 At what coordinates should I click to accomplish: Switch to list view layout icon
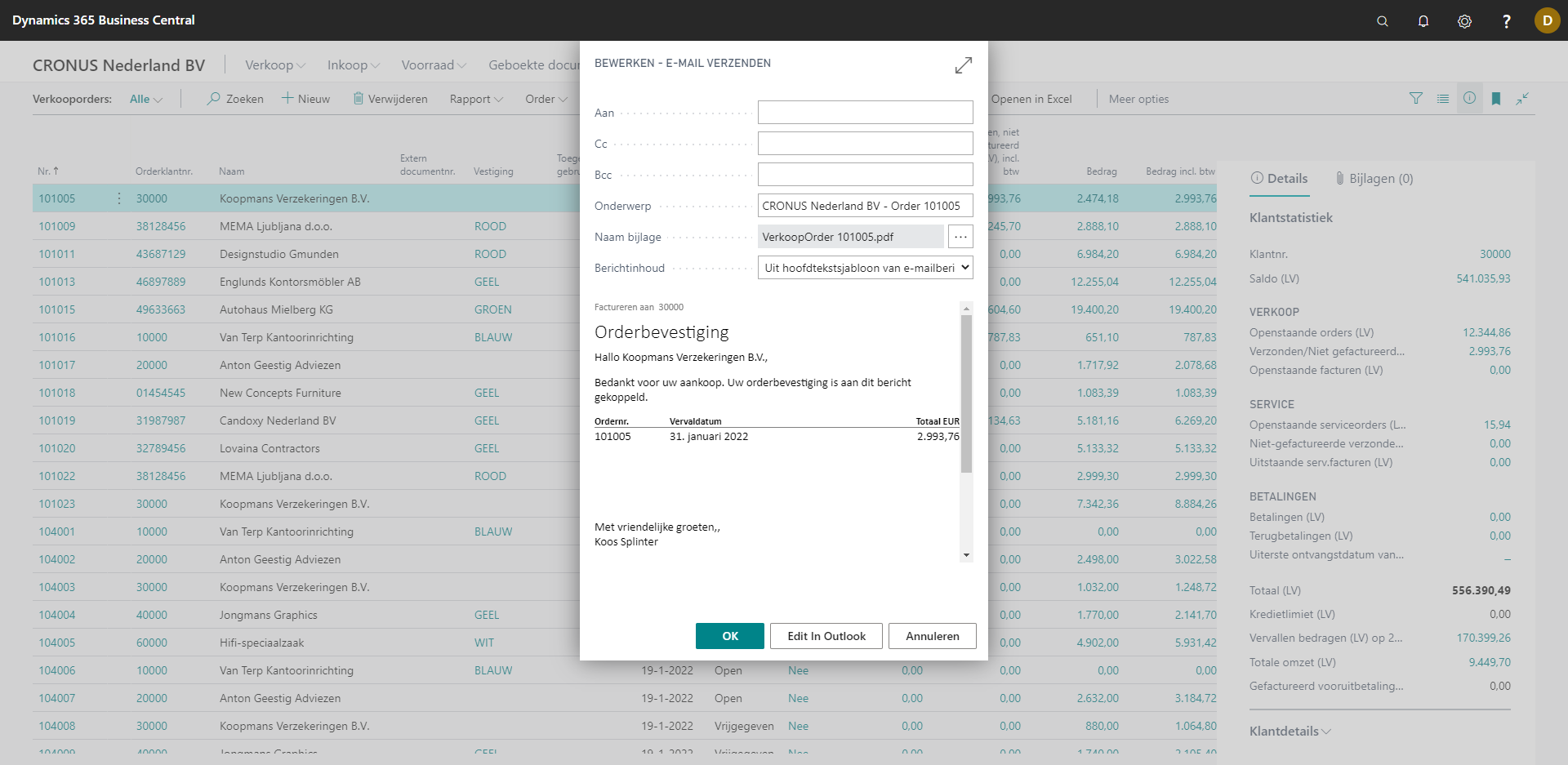click(x=1443, y=99)
